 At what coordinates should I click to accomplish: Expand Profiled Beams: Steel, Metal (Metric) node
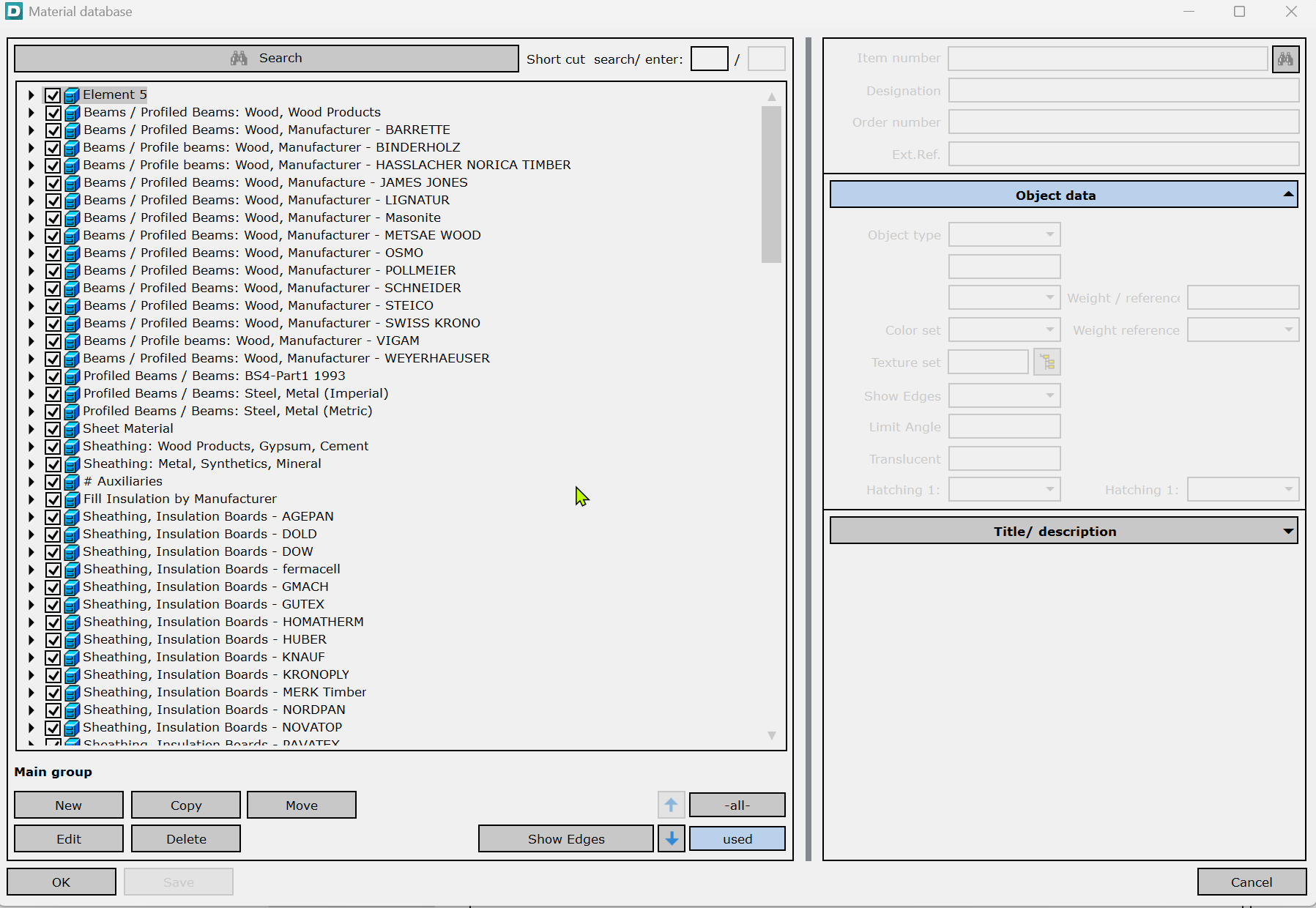tap(31, 412)
